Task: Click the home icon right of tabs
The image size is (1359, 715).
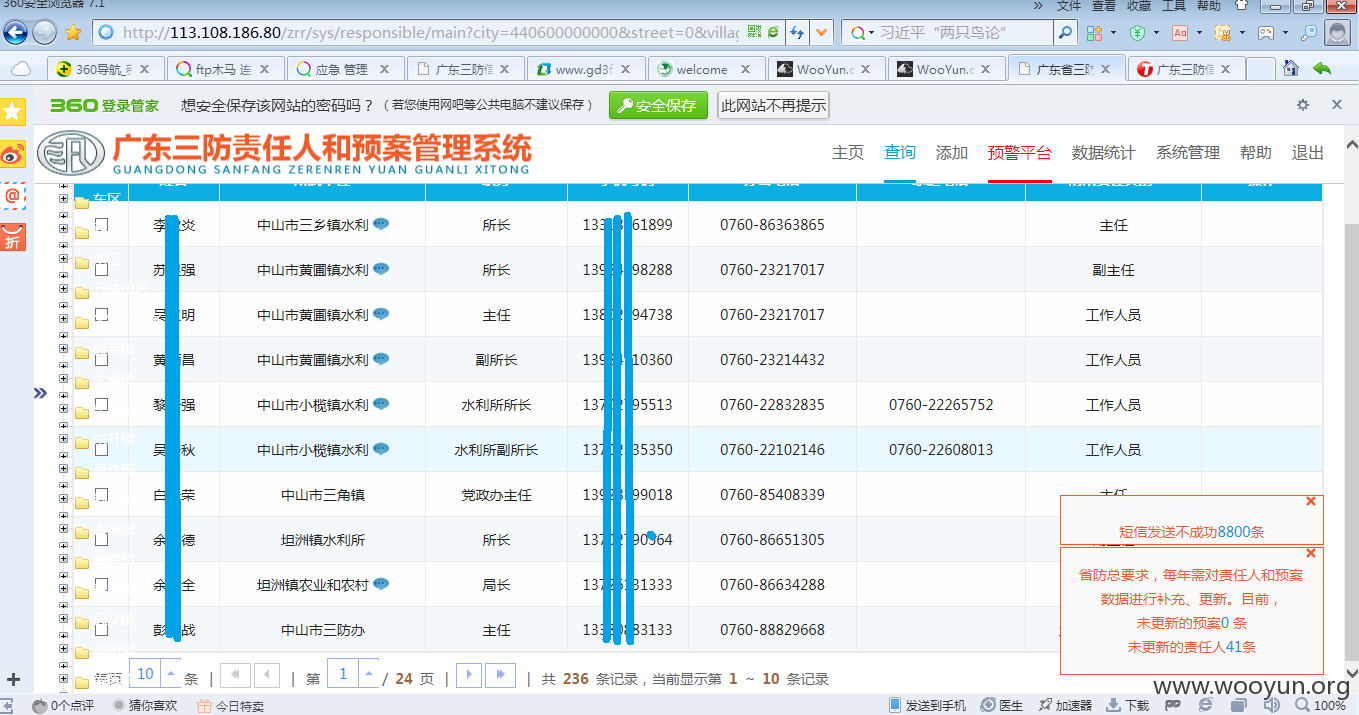Action: pos(1291,68)
